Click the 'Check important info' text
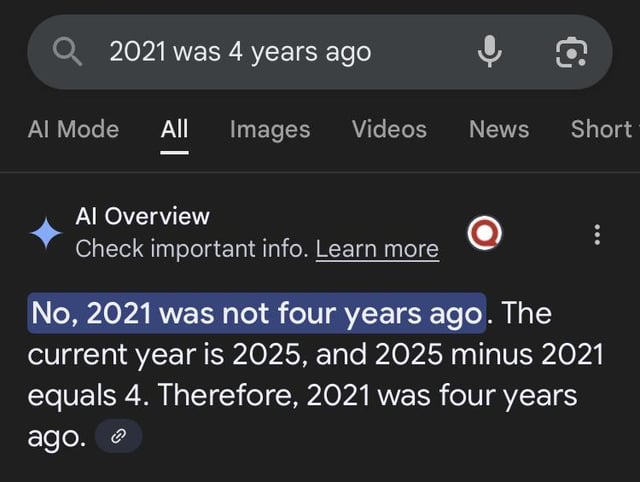 [192, 249]
